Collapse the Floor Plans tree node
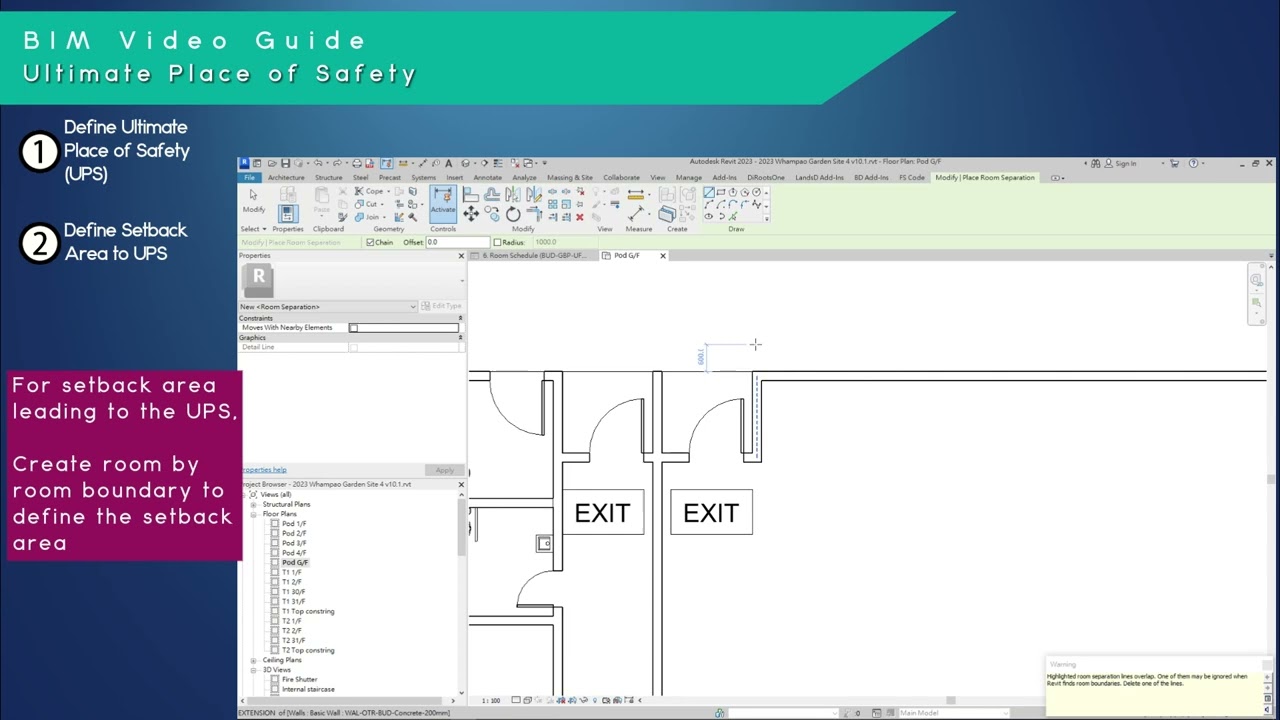 pyautogui.click(x=253, y=514)
